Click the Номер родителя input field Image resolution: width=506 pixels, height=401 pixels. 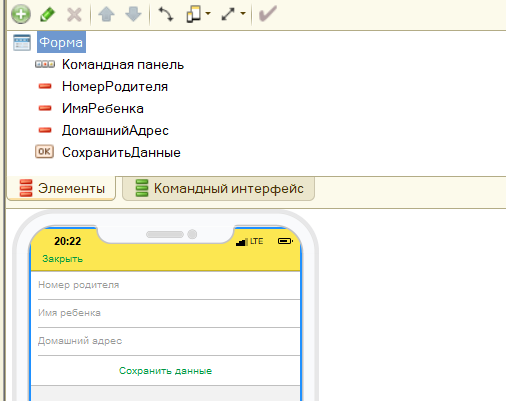click(x=169, y=285)
